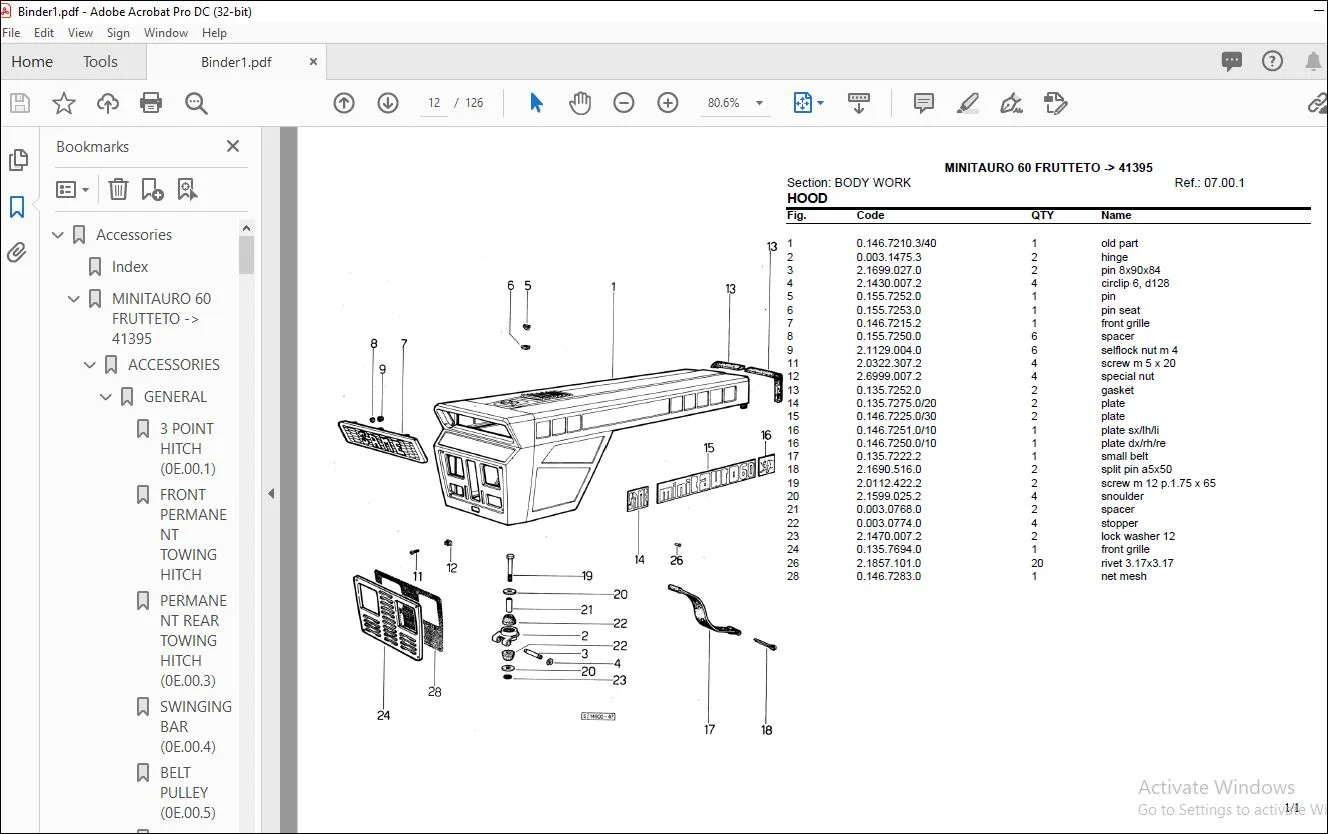Image resolution: width=1328 pixels, height=834 pixels.
Task: Zoom in with the plus circle
Action: pos(668,103)
